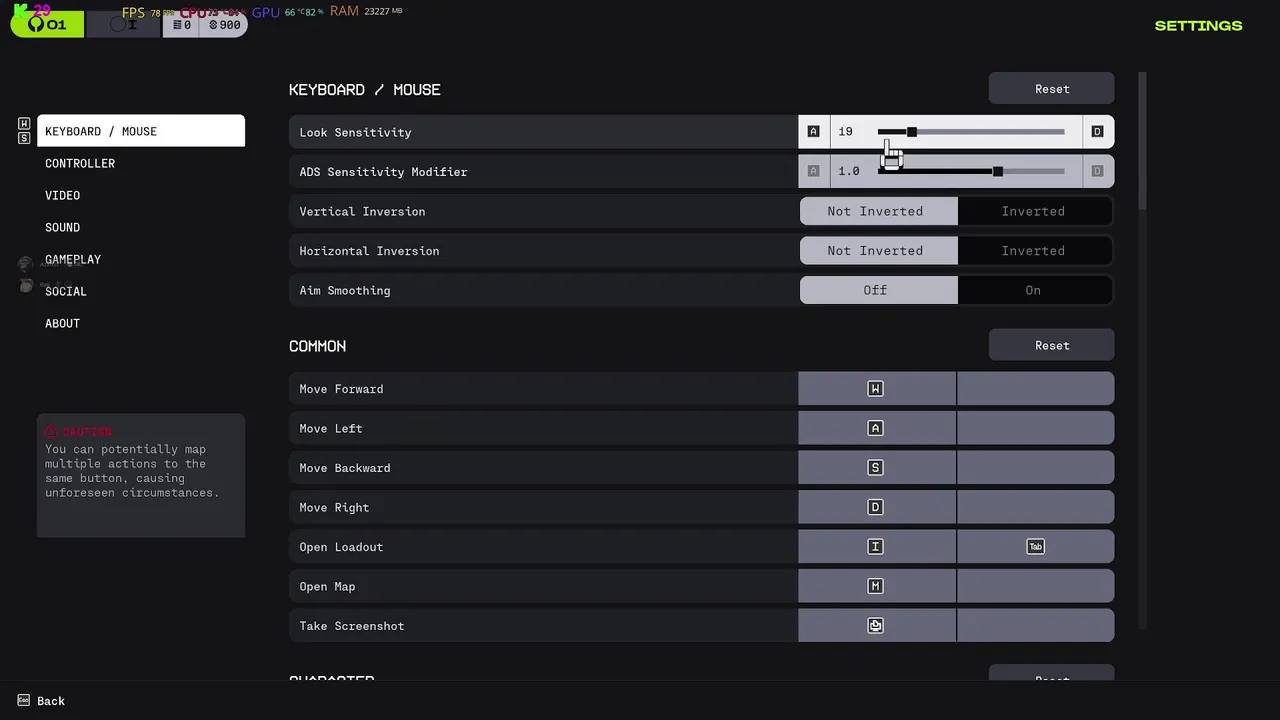Set Horizontal Inversion to Not Inverted
This screenshot has width=1280, height=720.
878,251
